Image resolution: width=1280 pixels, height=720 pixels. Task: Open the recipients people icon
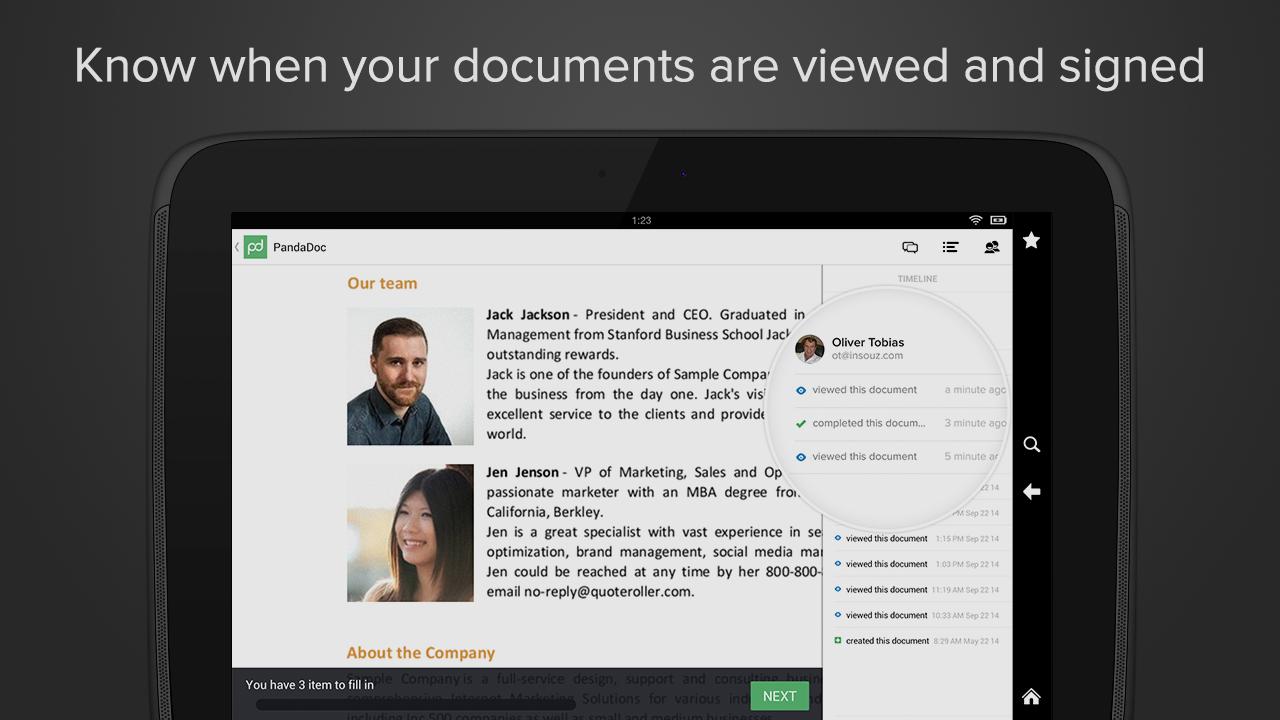pos(991,247)
